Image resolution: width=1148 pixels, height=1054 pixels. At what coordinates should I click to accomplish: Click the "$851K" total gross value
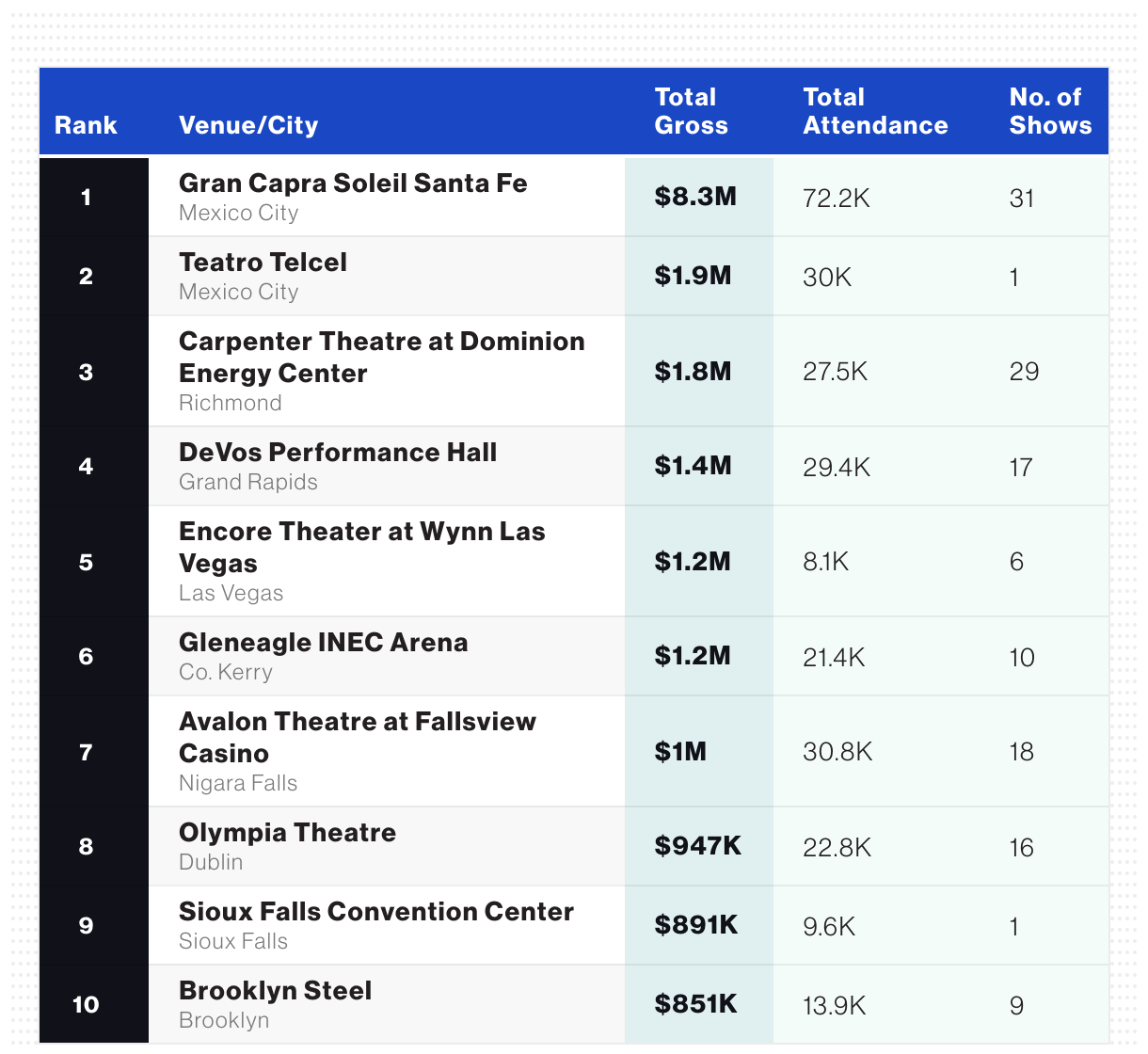tap(696, 1004)
